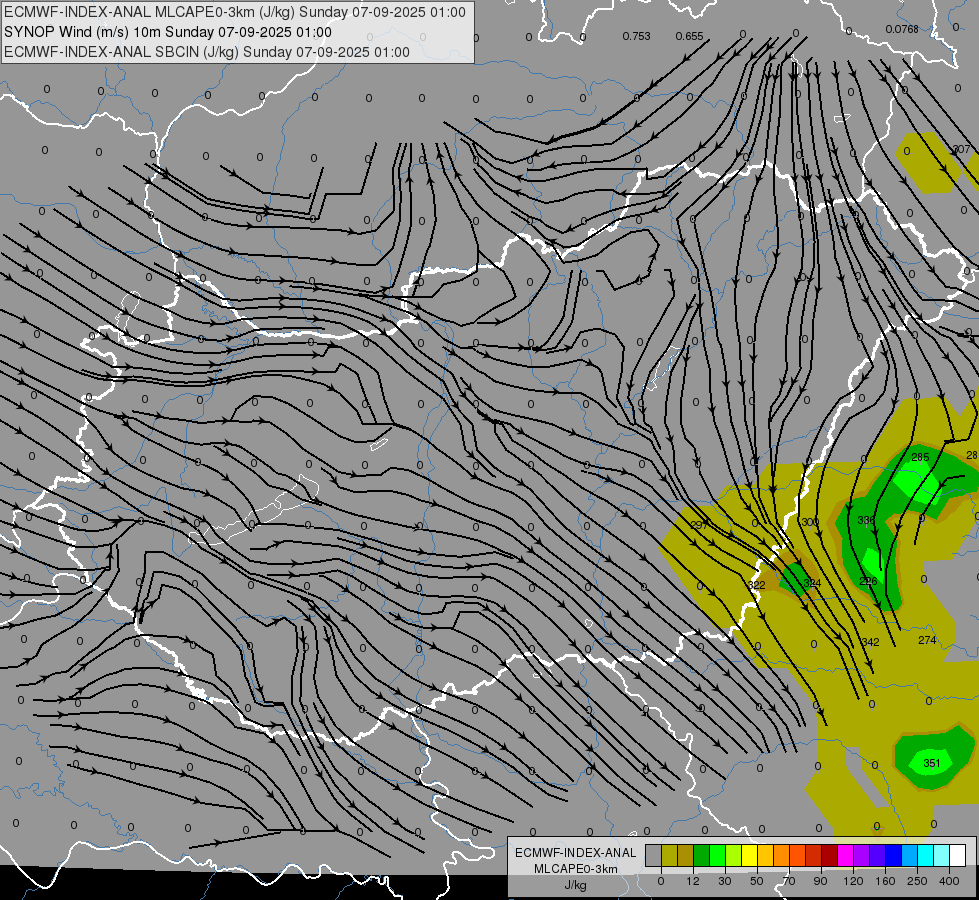Pick the yellow legend swatch
Screen dimensions: 979x900
pos(749,856)
